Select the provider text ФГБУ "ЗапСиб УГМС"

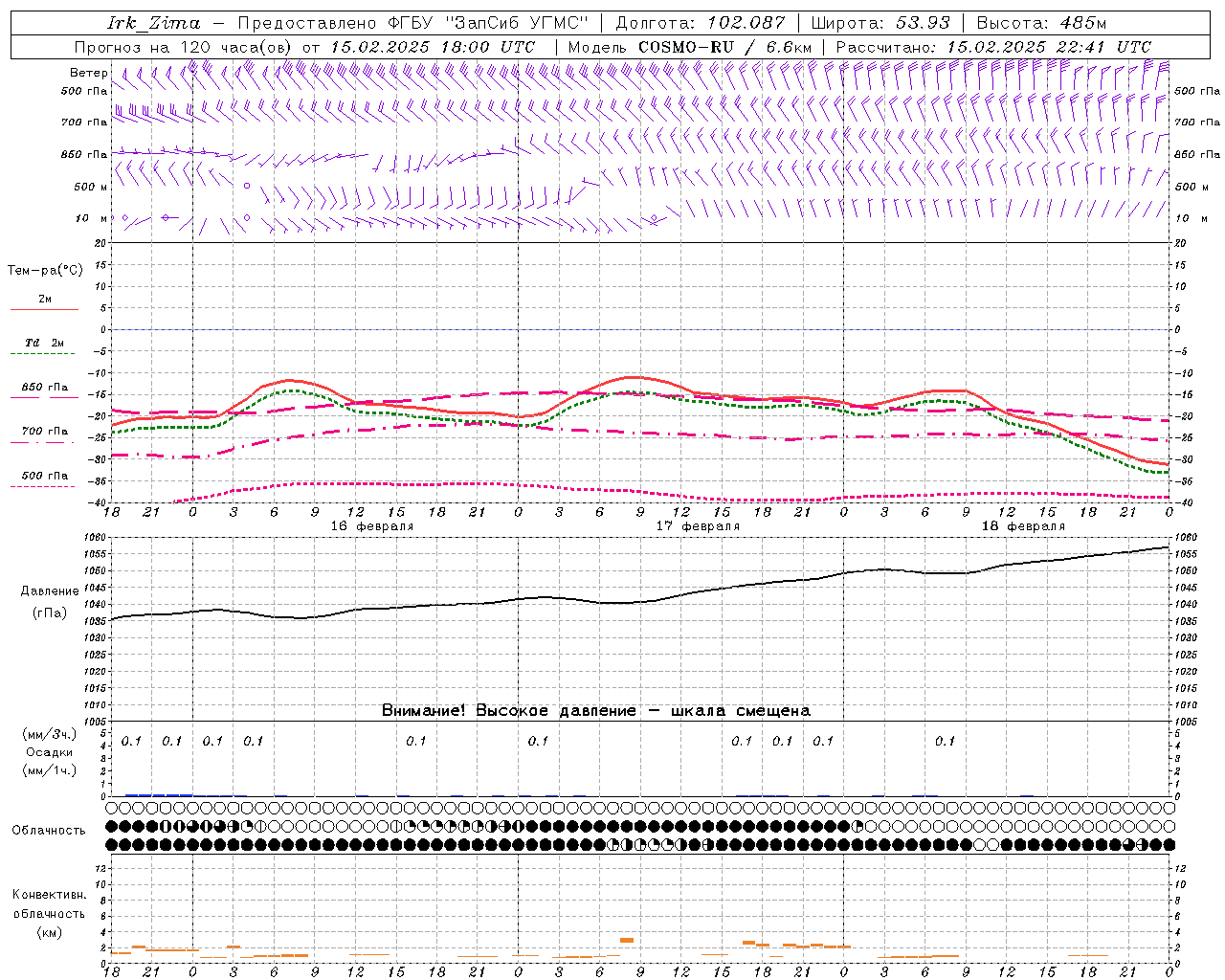tap(488, 23)
